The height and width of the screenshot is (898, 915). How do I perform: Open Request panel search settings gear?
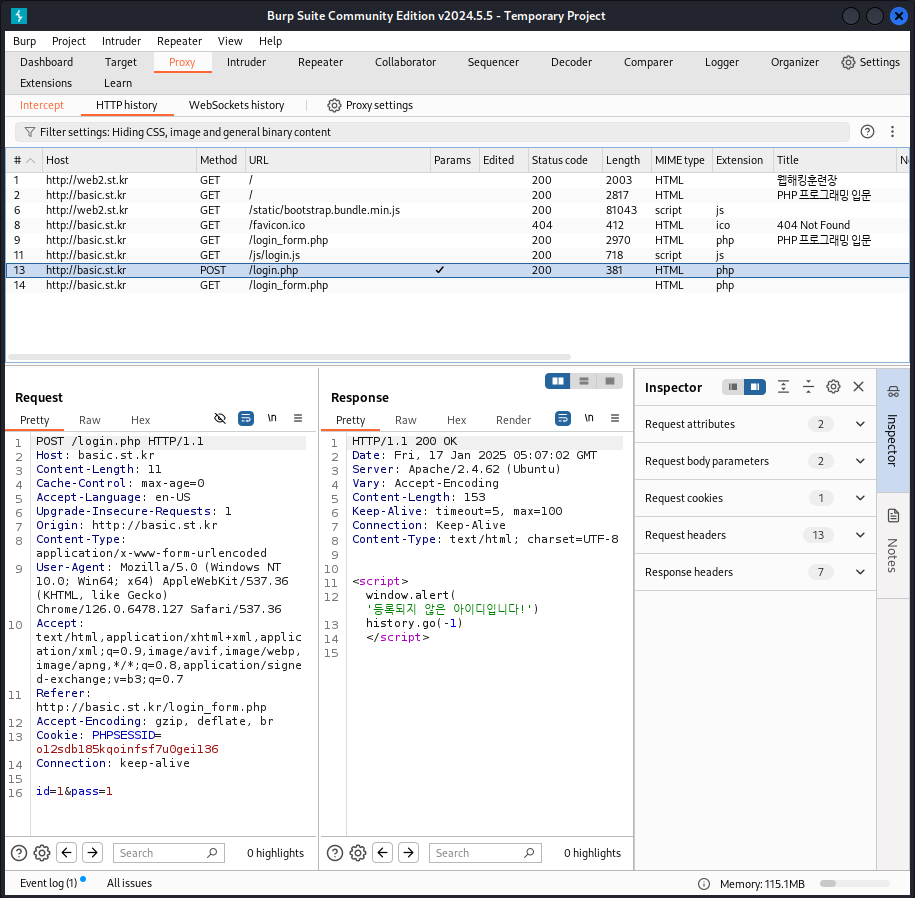tap(42, 853)
